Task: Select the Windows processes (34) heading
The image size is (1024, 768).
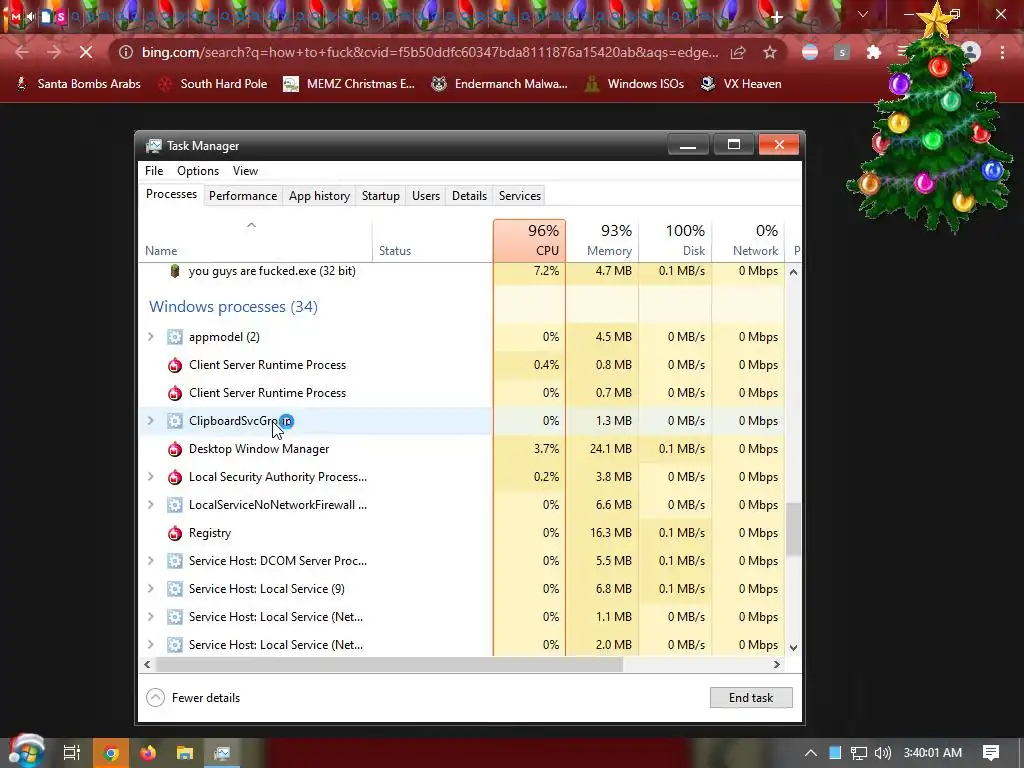Action: [x=233, y=307]
